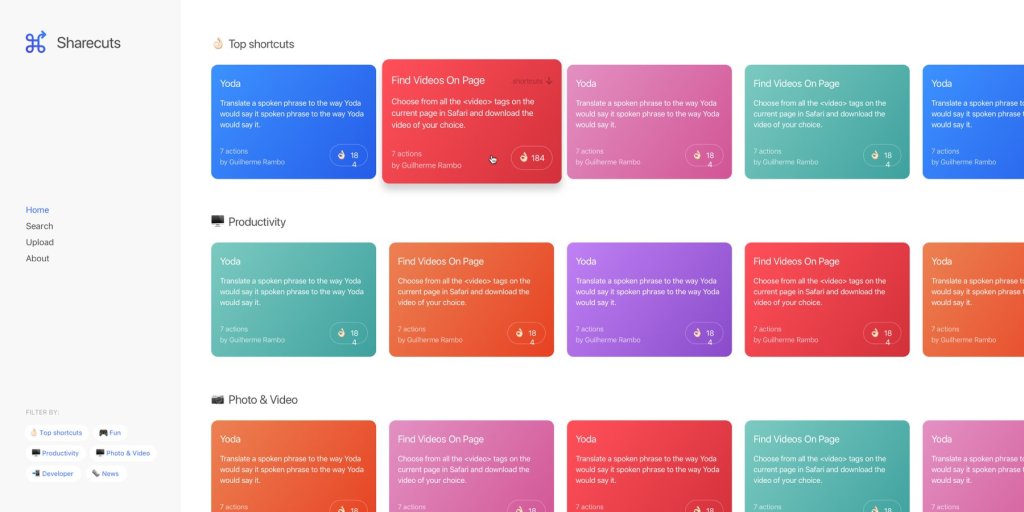The width and height of the screenshot is (1024, 512).
Task: Like the teal Find Videos card in Top shortcuts
Action: [882, 155]
